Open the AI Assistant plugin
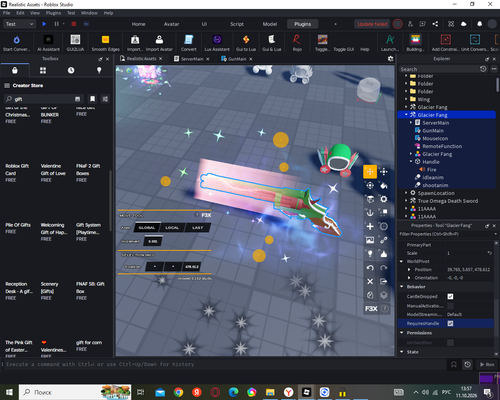 (48, 43)
